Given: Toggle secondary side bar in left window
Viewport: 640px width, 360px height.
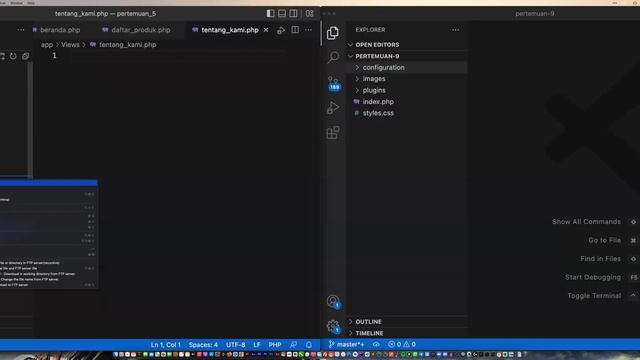Looking at the screenshot, I should click(x=293, y=13).
